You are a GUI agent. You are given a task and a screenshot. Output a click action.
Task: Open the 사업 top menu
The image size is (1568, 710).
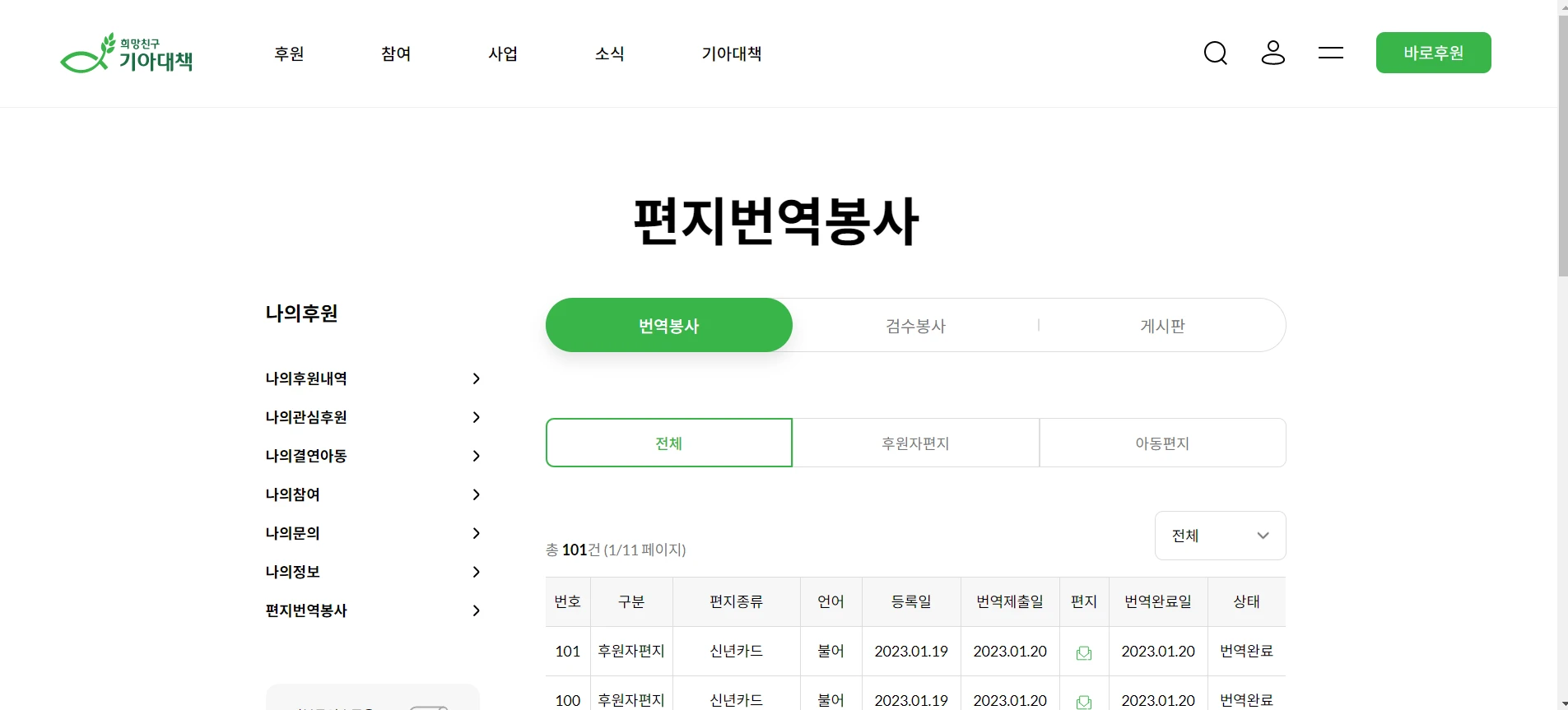pos(503,53)
